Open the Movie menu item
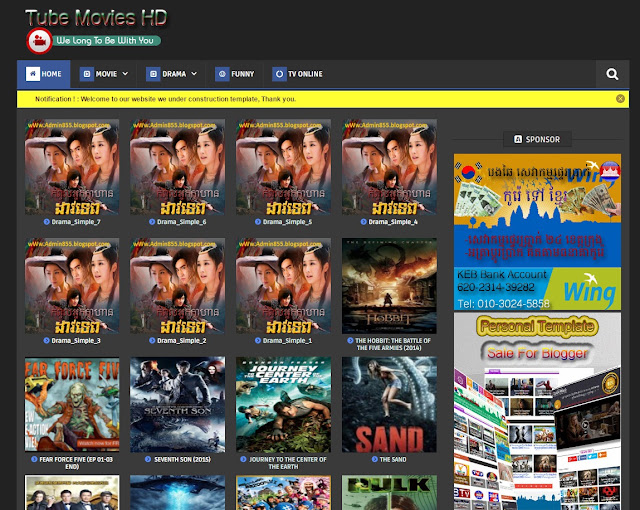Image resolution: width=640 pixels, height=510 pixels. tap(104, 74)
